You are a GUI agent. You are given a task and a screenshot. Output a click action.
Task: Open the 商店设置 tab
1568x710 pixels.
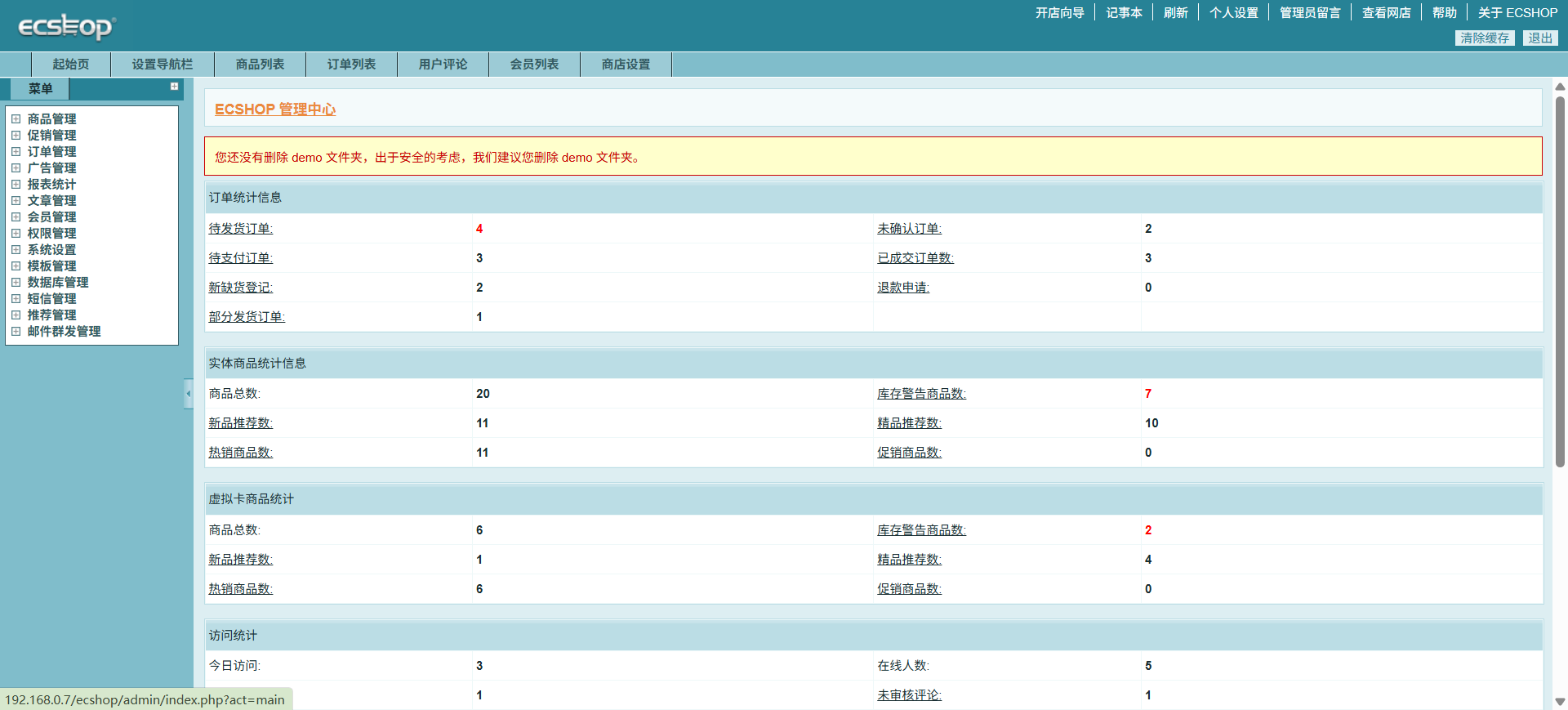coord(626,65)
